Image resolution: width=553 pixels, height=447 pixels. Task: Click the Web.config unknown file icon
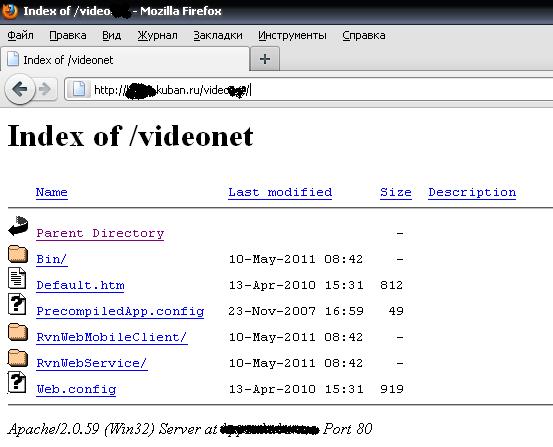point(17,382)
